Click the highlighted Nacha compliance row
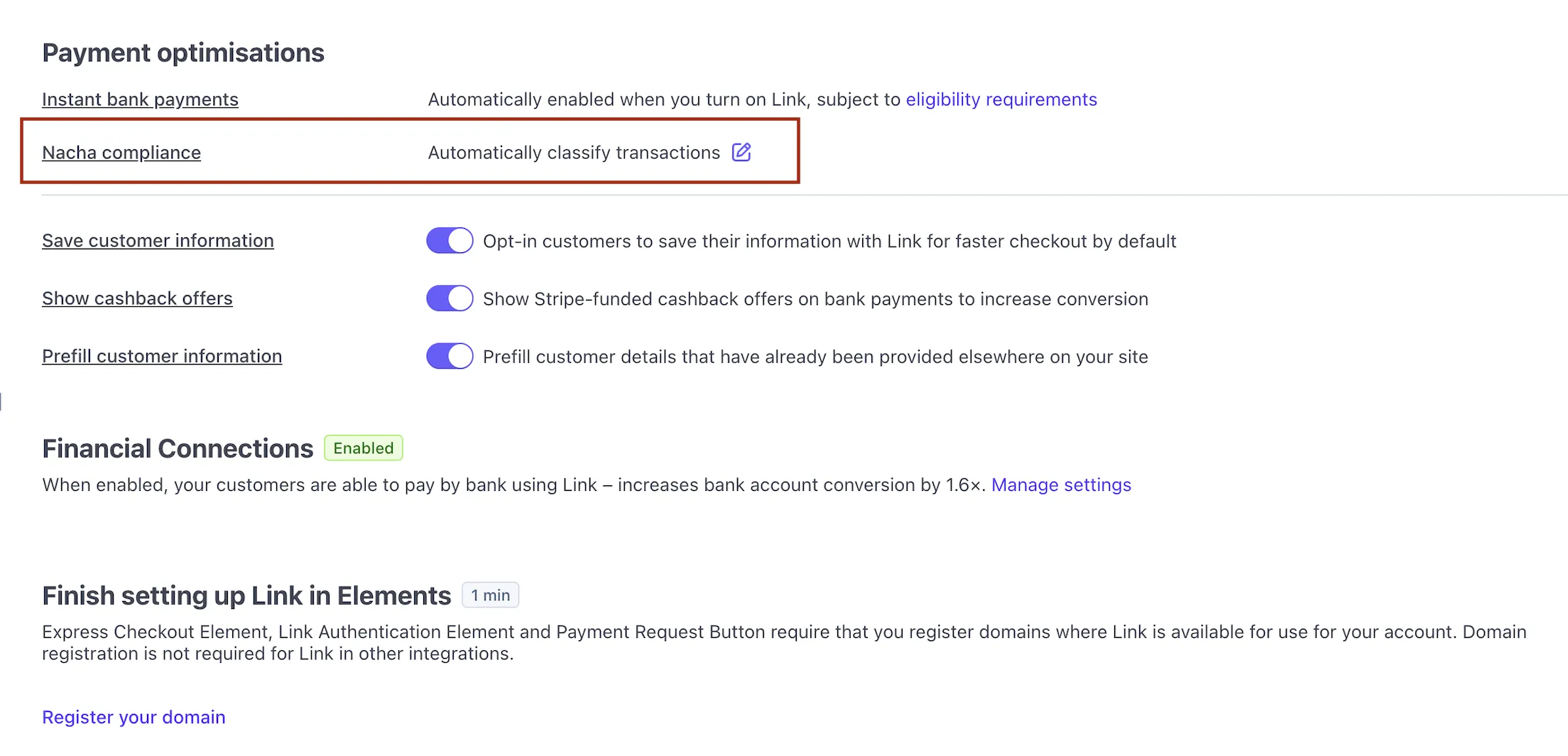Screen dimensions: 1568x756 point(409,152)
